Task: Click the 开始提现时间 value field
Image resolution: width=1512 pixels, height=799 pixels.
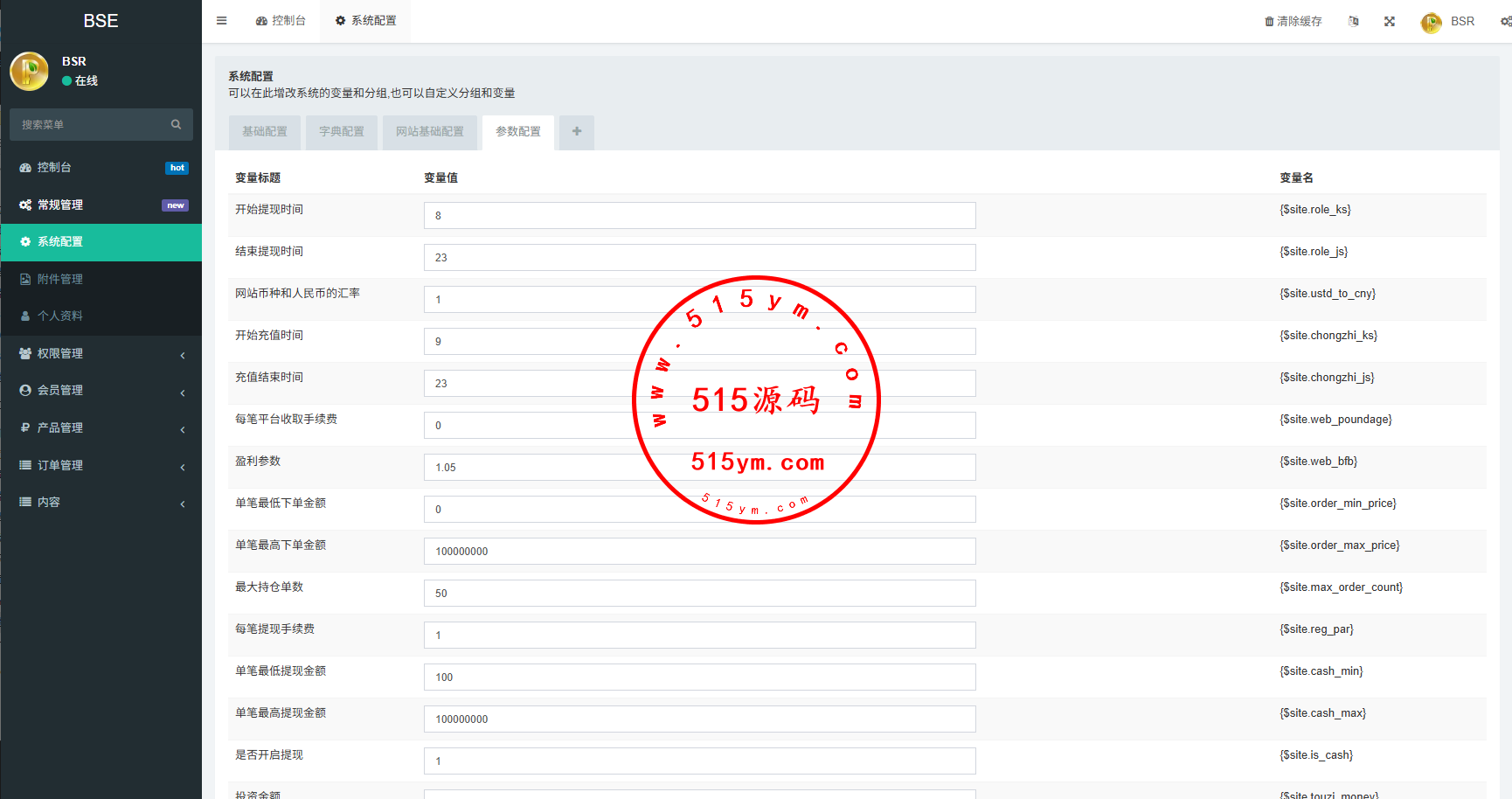Action: [699, 216]
